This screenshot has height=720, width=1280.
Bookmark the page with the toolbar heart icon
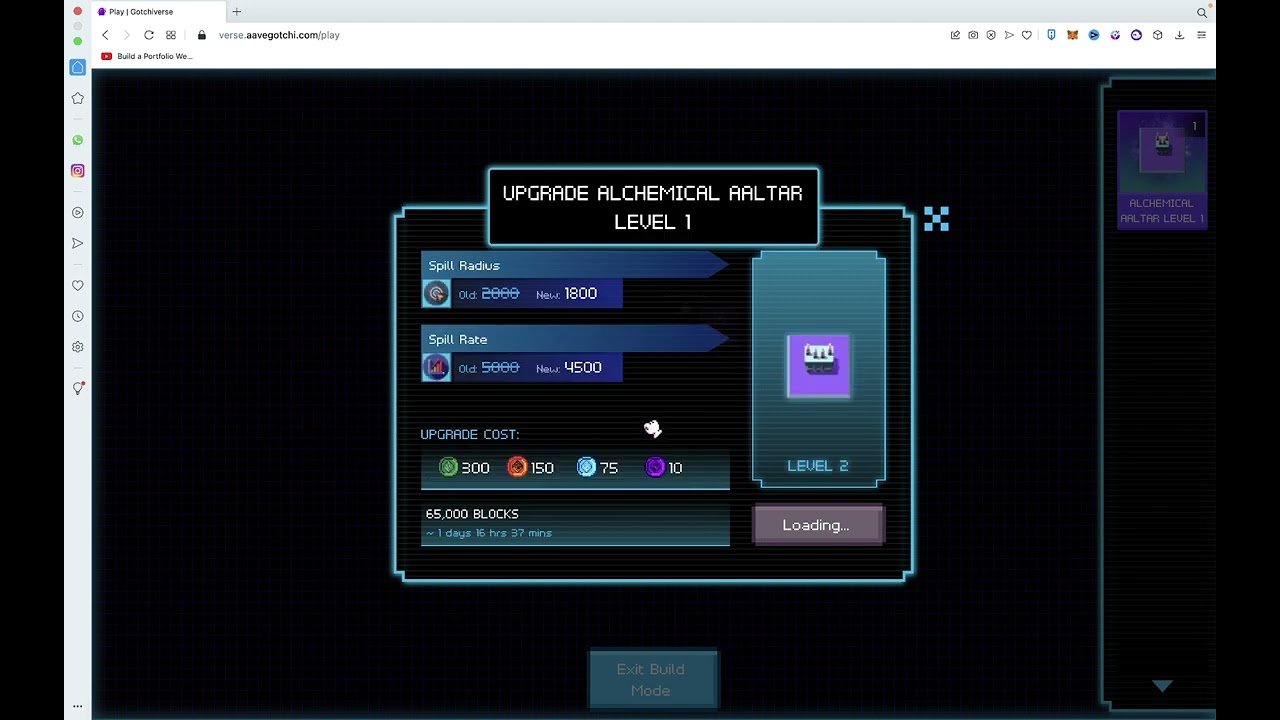tap(1027, 35)
